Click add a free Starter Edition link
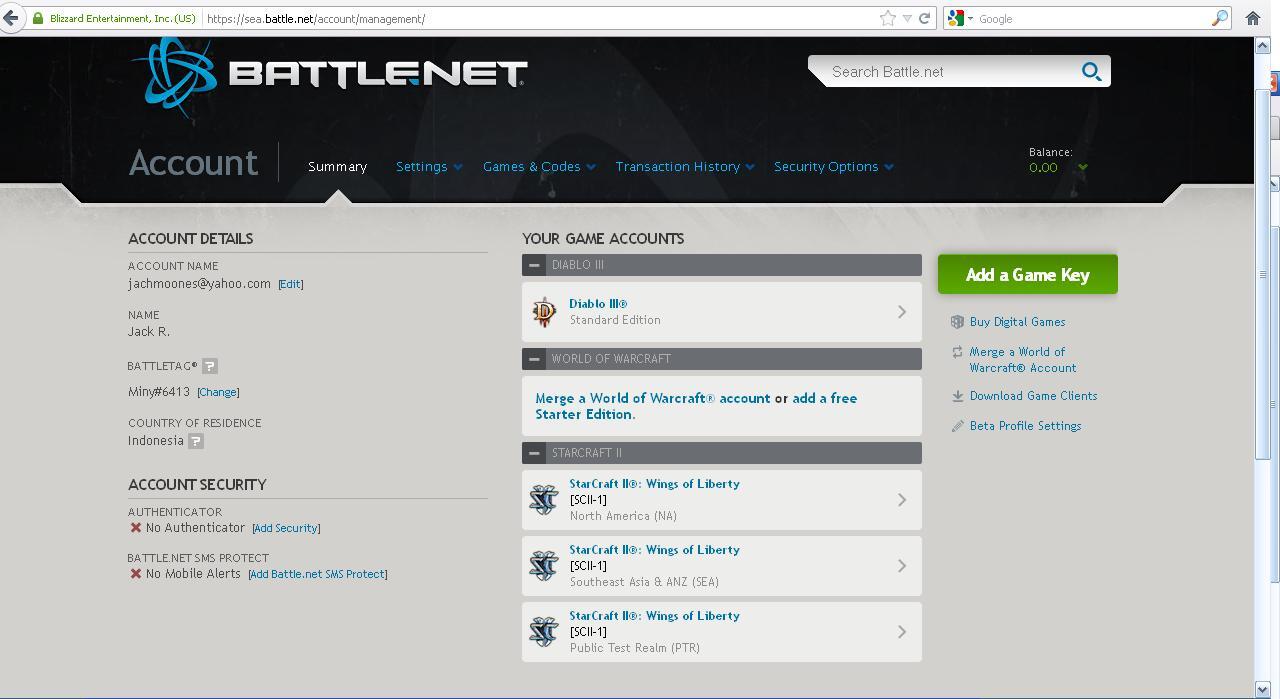 pos(696,406)
